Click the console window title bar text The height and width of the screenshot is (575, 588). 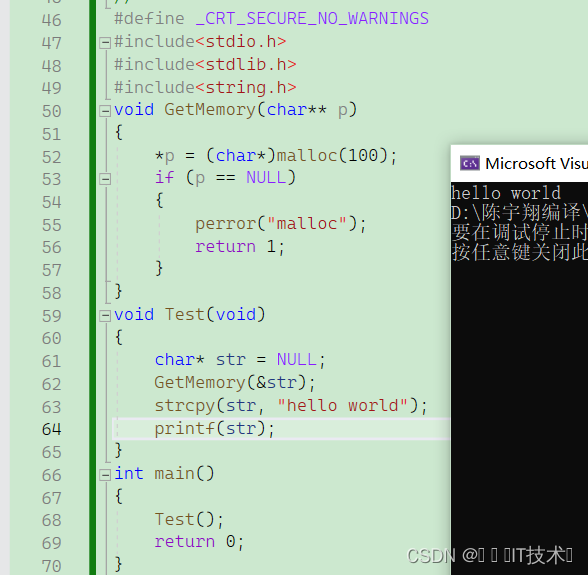(537, 164)
